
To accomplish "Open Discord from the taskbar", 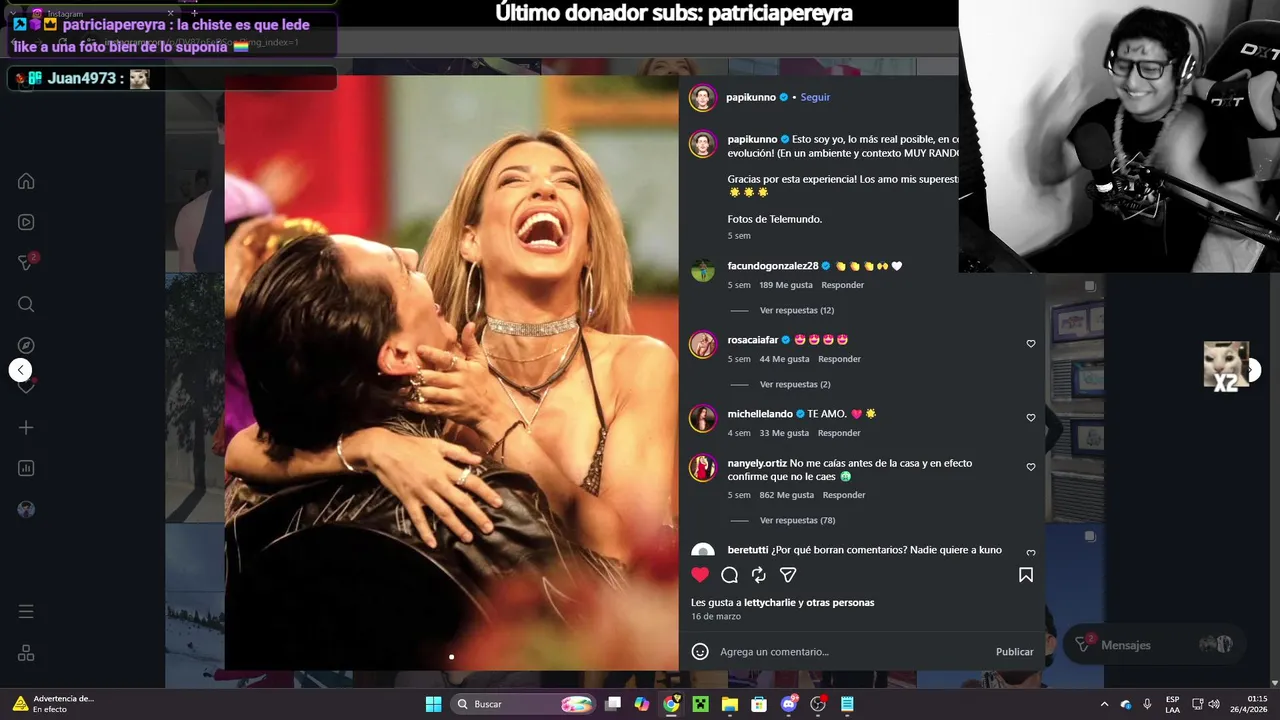I will tap(789, 704).
